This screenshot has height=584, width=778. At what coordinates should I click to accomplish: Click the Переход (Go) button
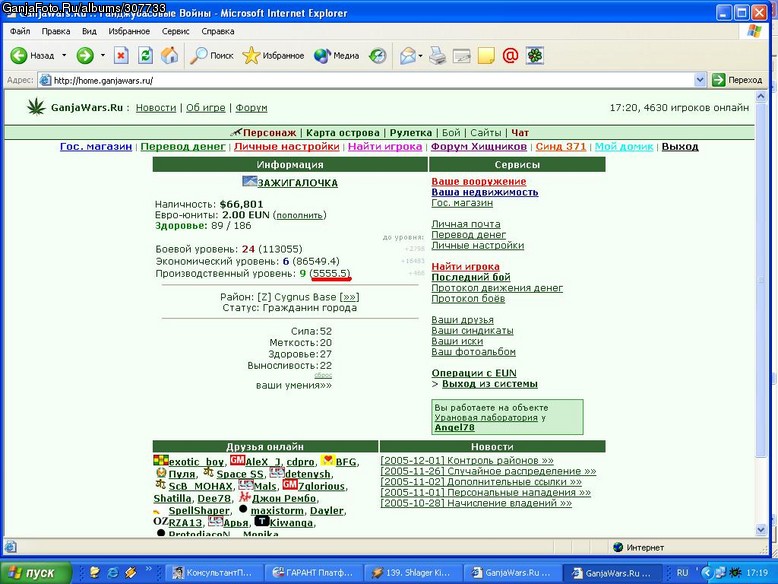[x=737, y=80]
